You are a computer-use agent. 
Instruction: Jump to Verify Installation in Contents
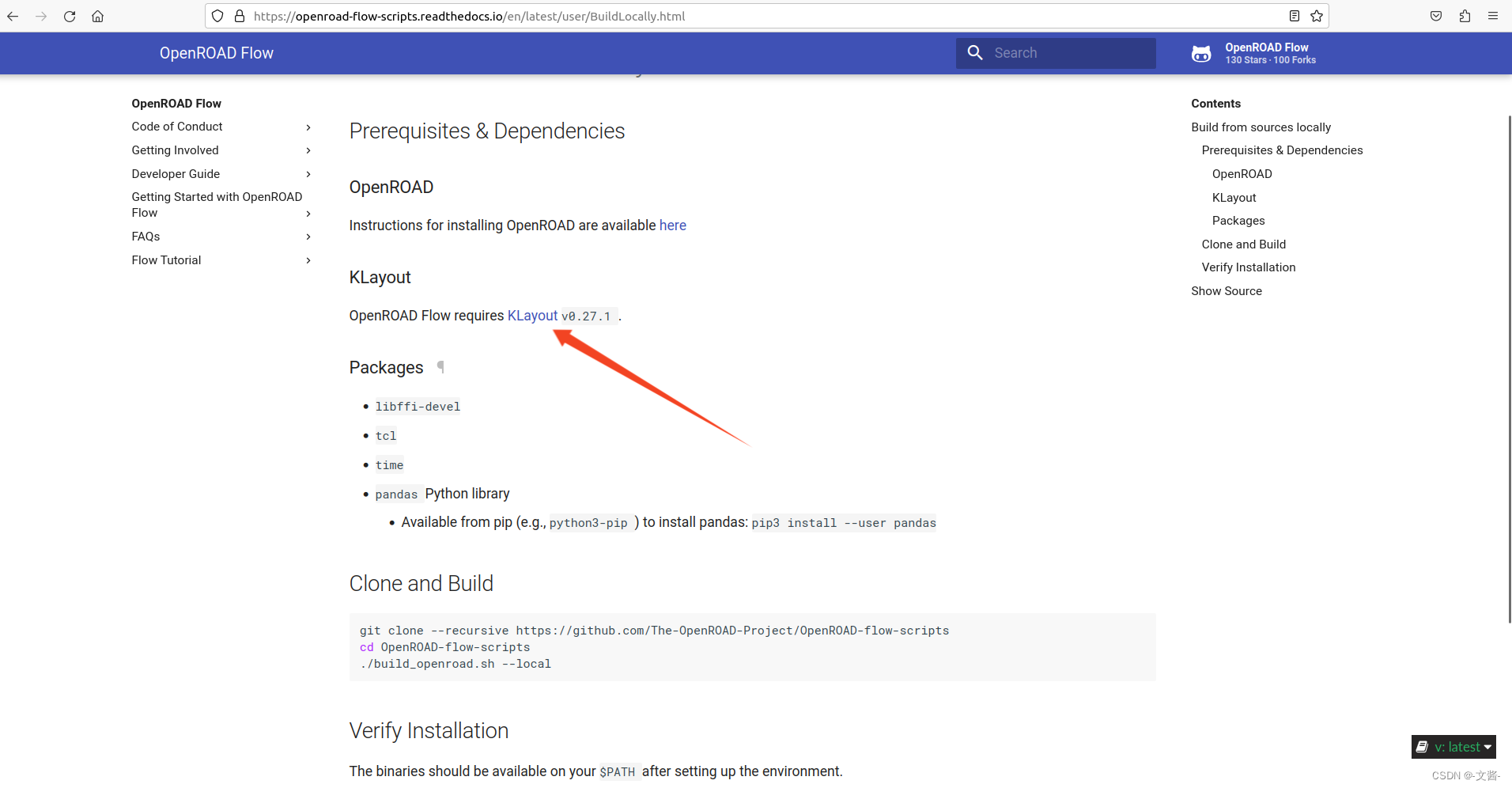1249,267
